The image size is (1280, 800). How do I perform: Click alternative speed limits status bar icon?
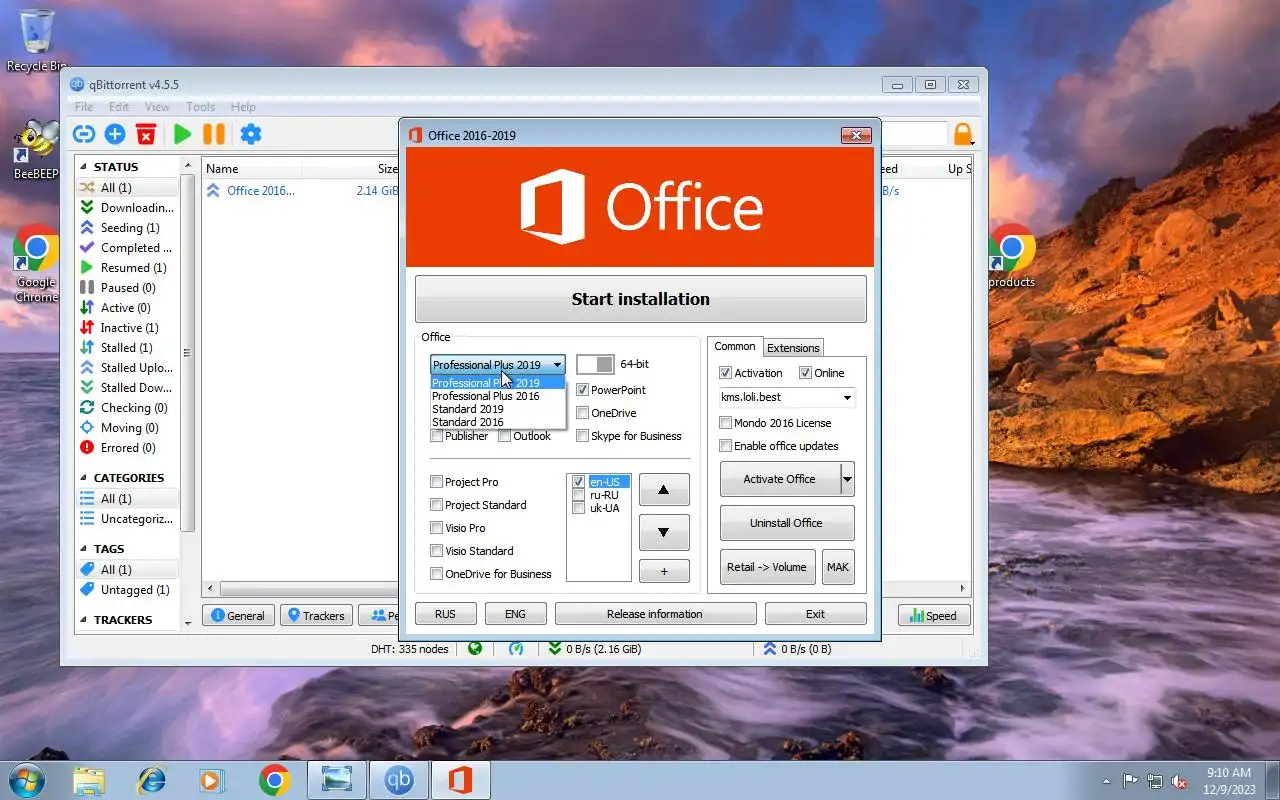[x=516, y=648]
